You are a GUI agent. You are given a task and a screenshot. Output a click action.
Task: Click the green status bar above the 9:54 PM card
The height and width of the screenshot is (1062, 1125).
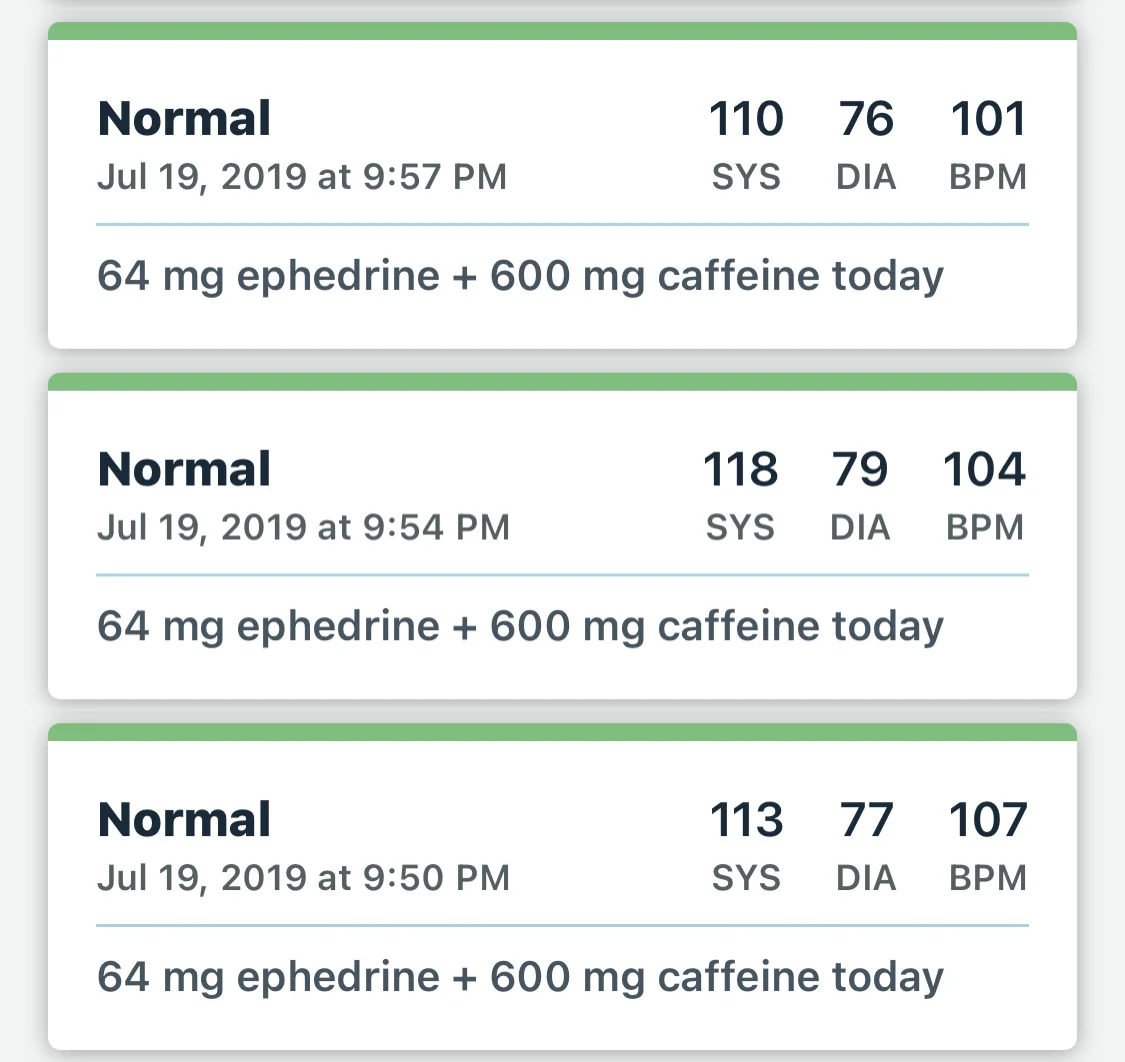pyautogui.click(x=562, y=382)
